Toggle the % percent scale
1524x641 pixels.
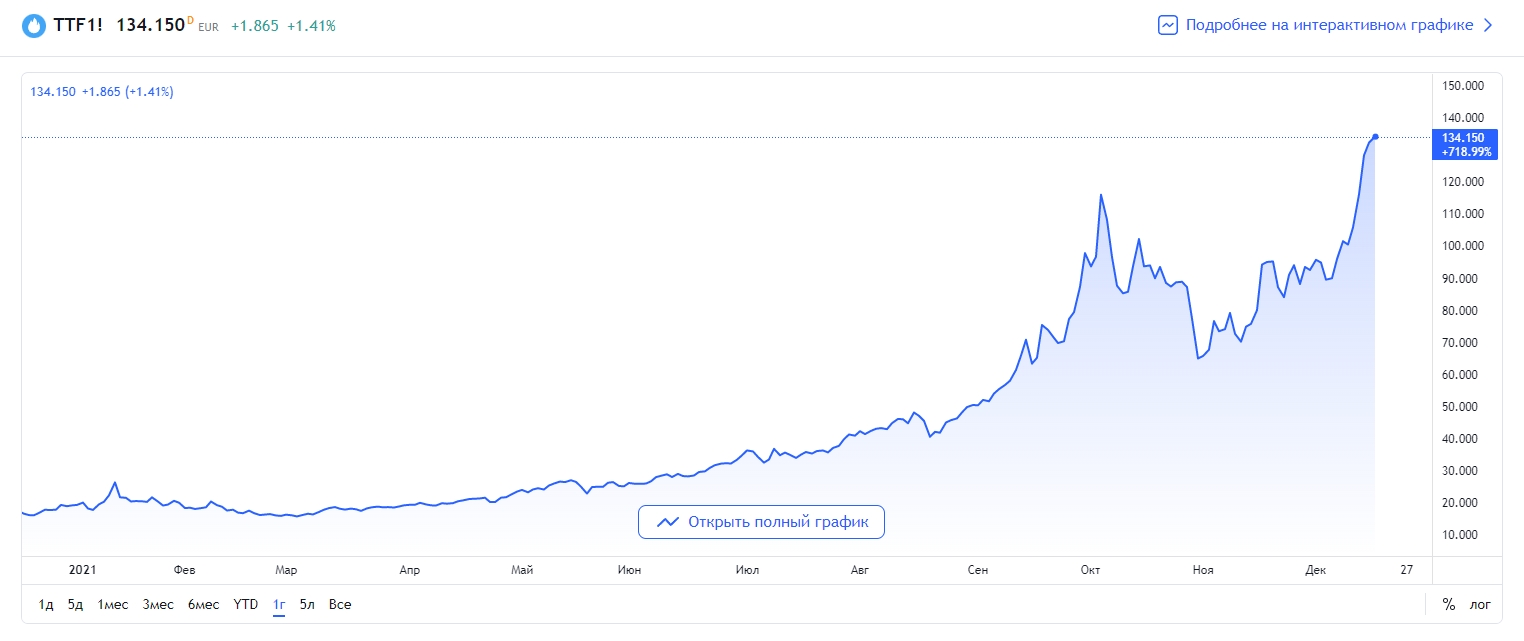click(x=1448, y=604)
